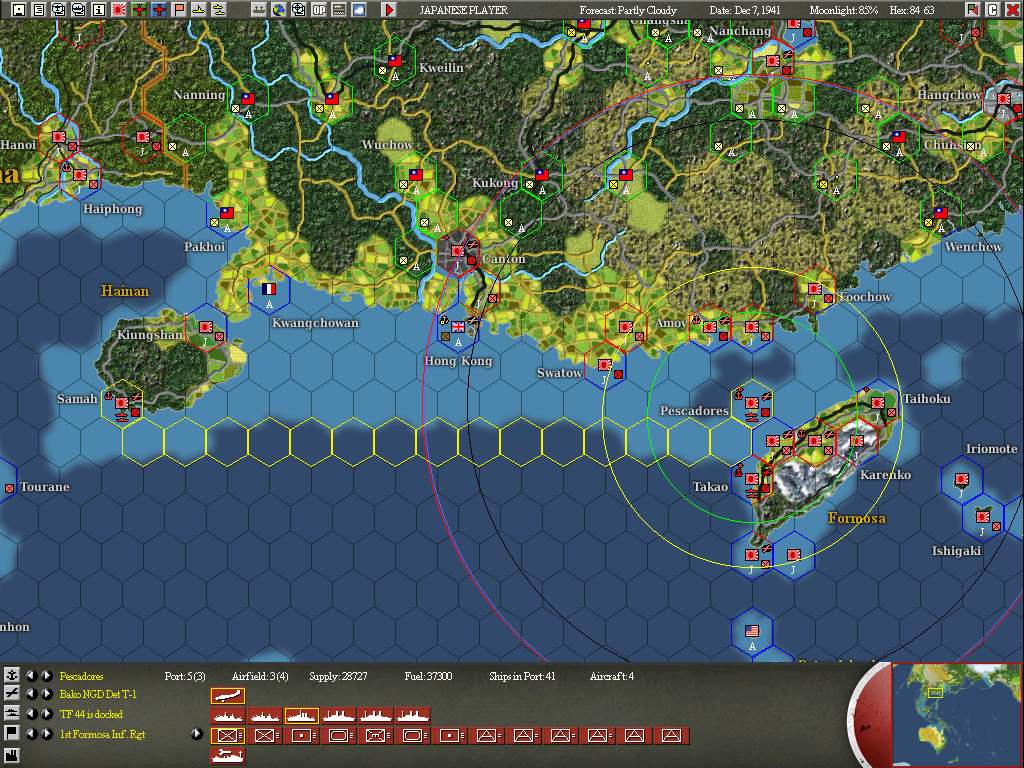Open the information 'i' icon
This screenshot has width=1024, height=768.
click(99, 9)
